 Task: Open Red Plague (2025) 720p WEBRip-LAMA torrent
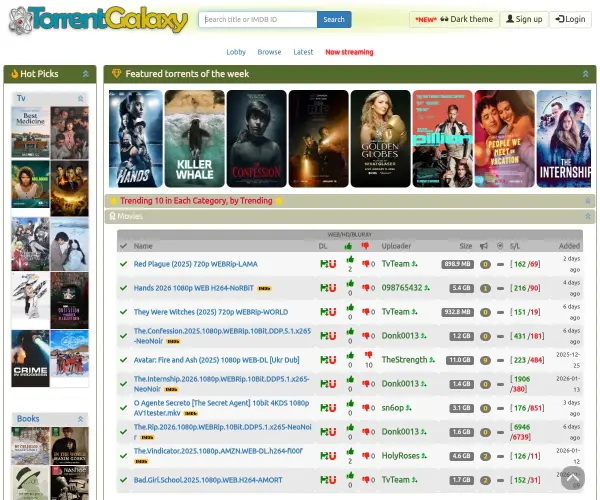pos(196,264)
